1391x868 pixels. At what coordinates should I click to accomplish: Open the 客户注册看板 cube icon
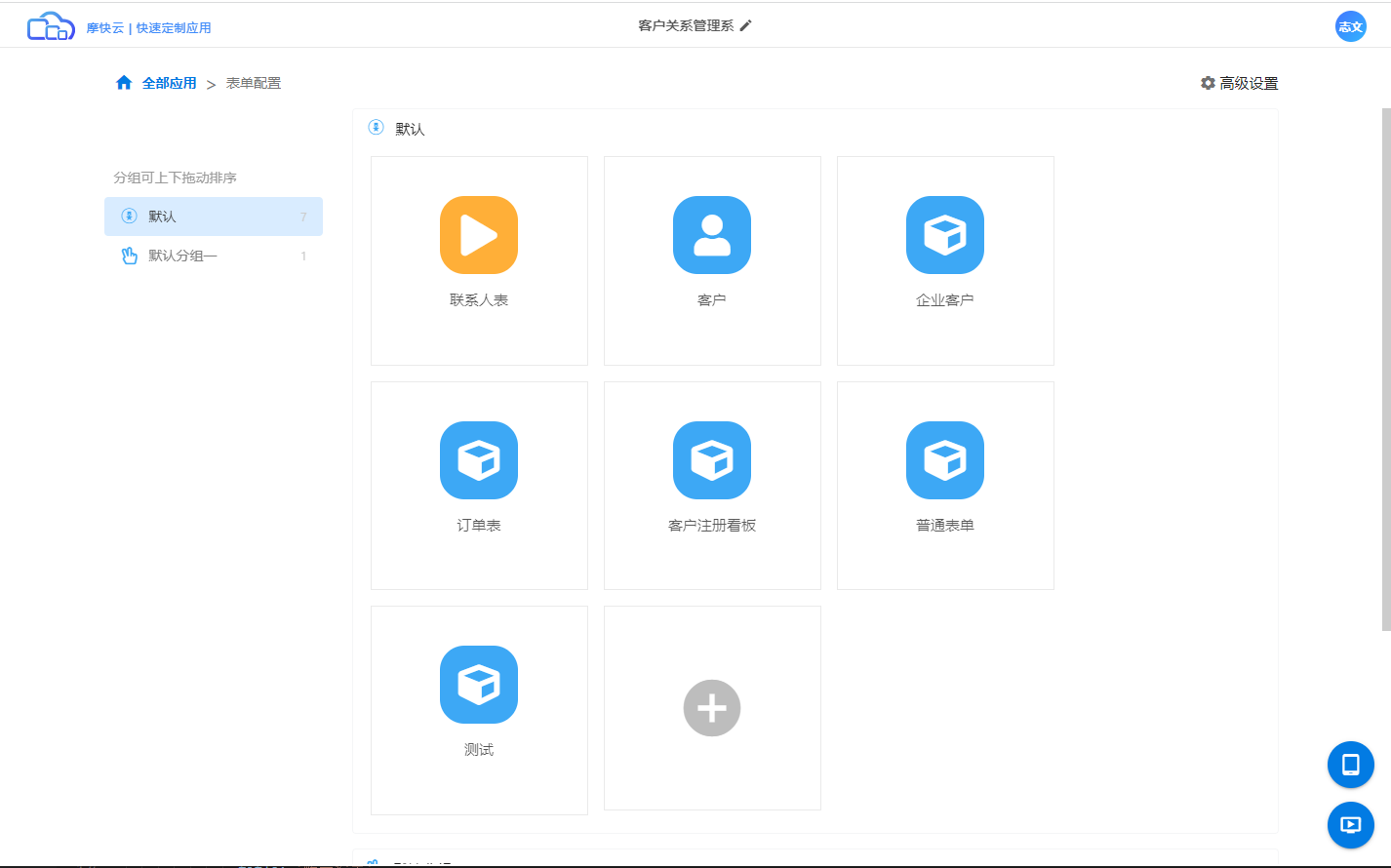click(712, 460)
